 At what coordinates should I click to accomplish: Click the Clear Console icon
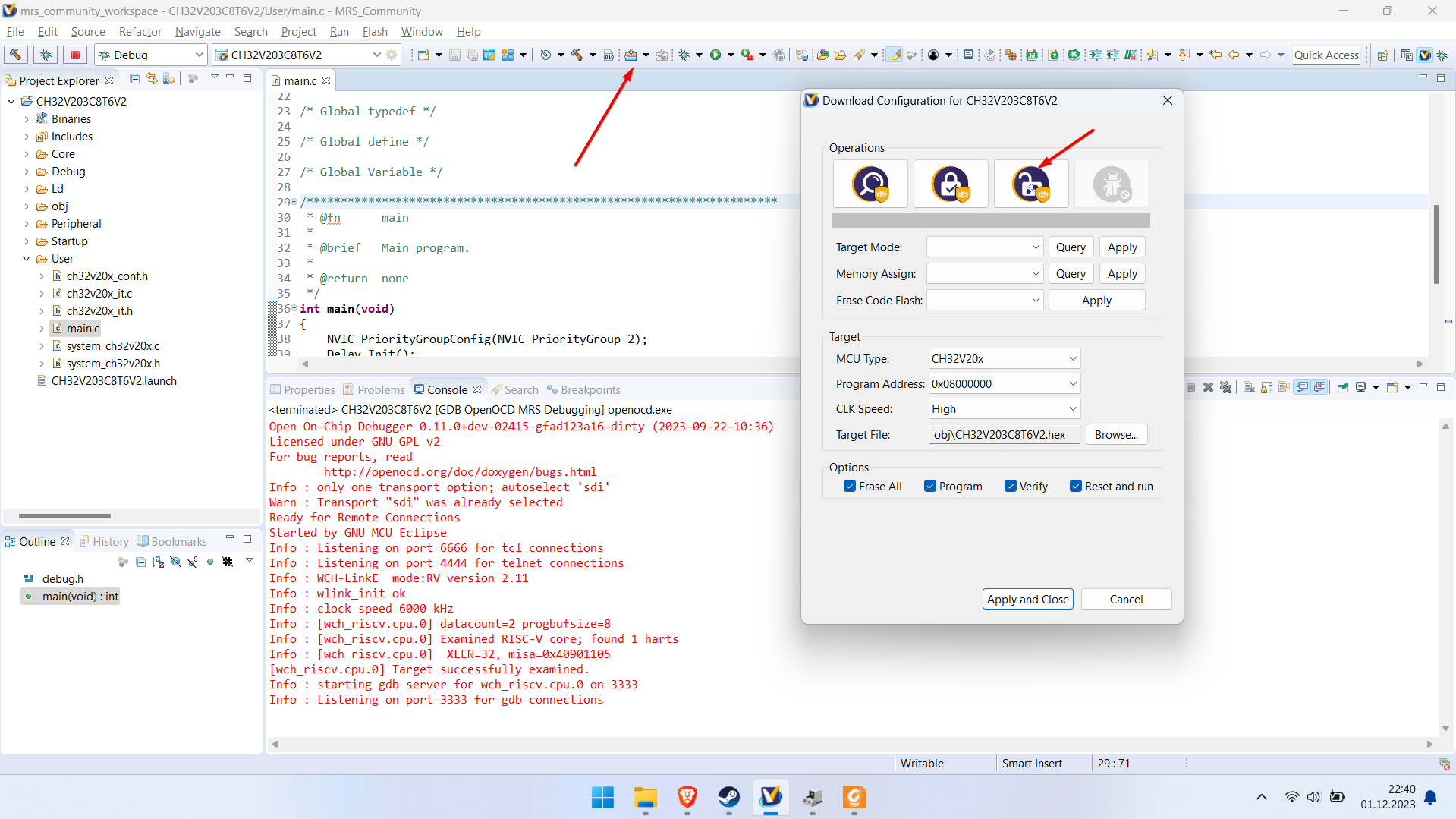click(1249, 388)
